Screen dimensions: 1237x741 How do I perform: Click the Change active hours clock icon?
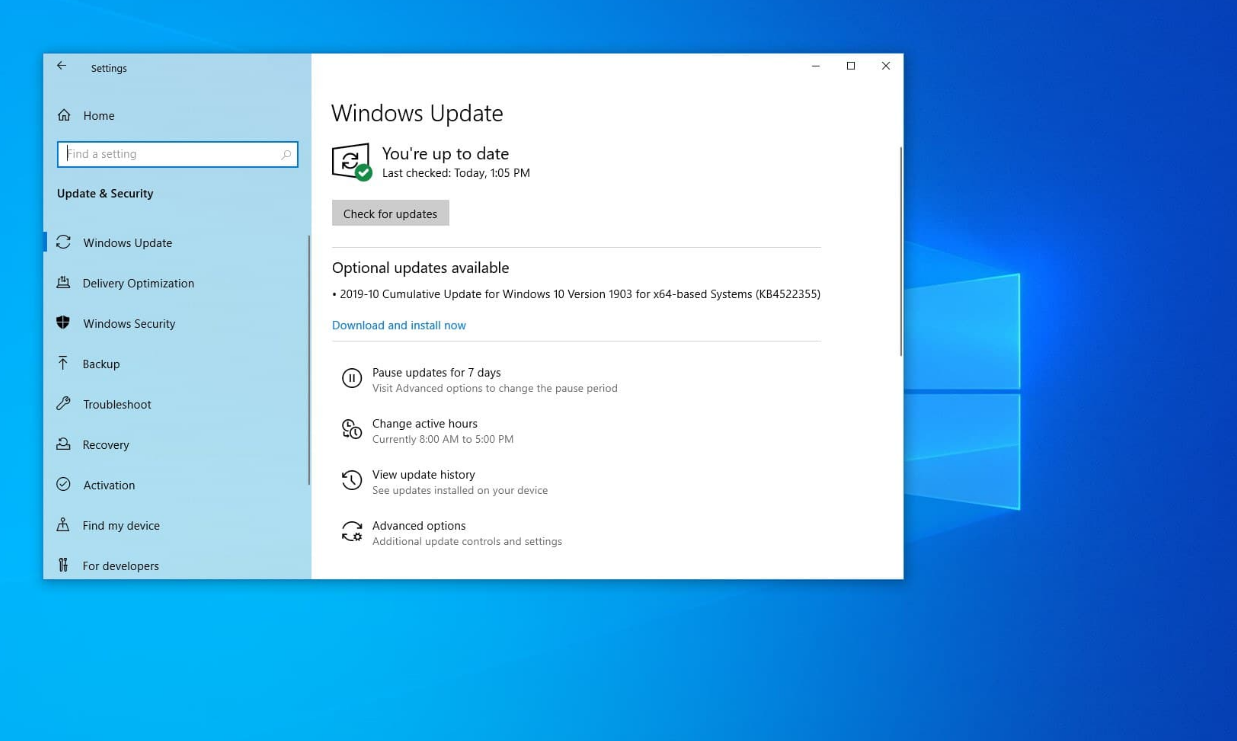click(351, 429)
